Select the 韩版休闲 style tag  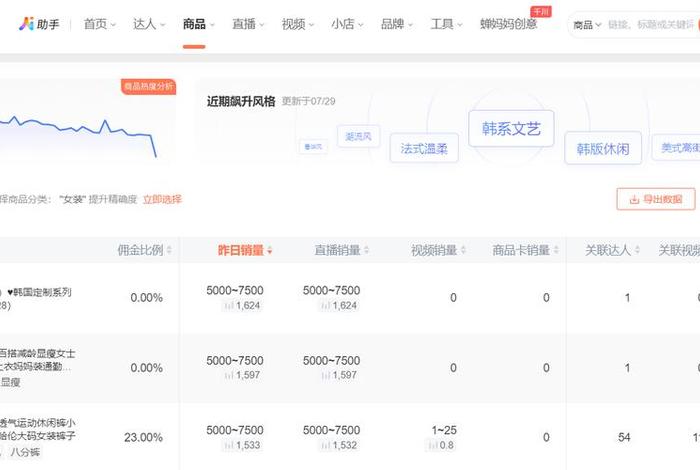tap(603, 148)
